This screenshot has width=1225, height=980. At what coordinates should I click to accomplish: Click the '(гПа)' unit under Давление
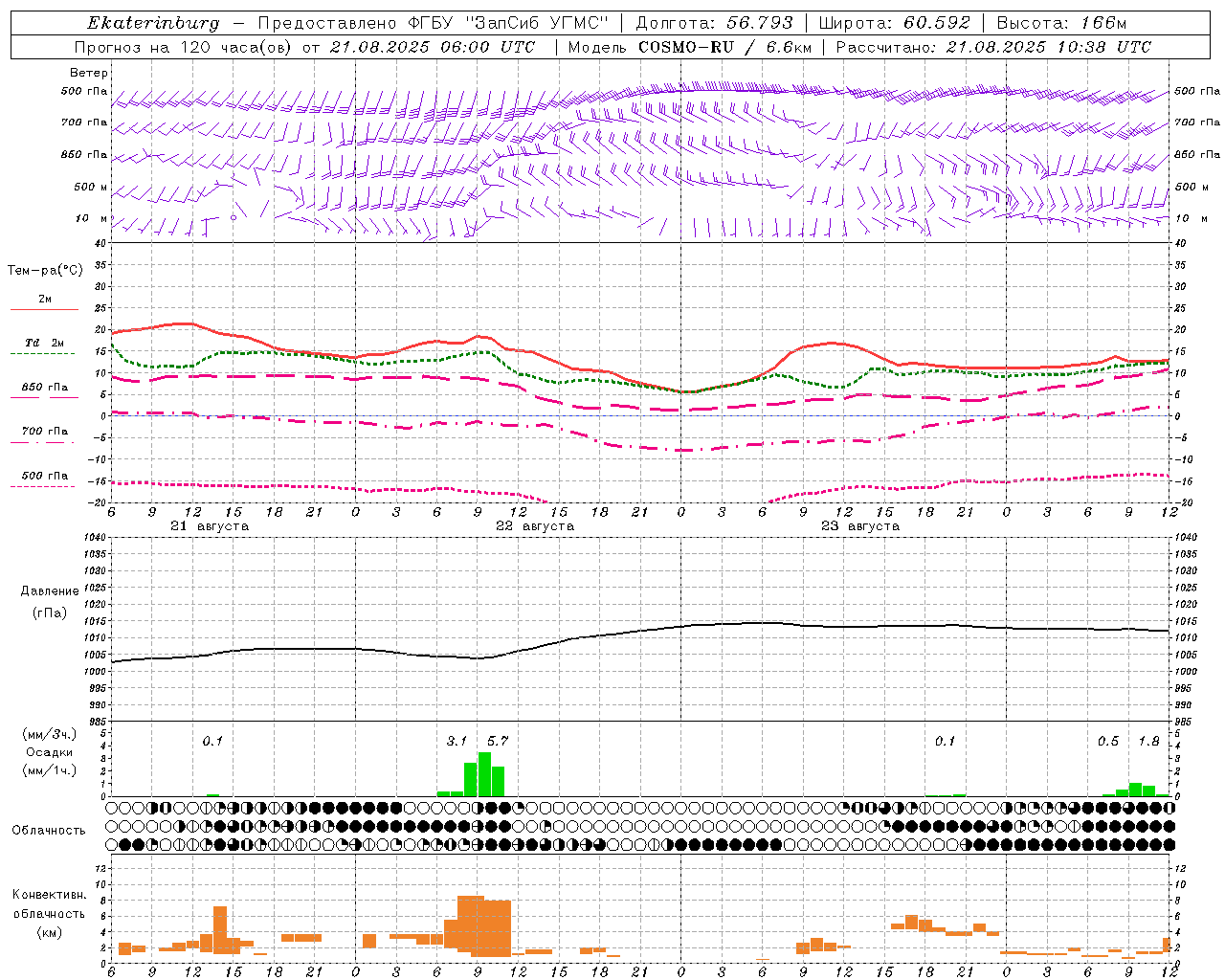[48, 613]
